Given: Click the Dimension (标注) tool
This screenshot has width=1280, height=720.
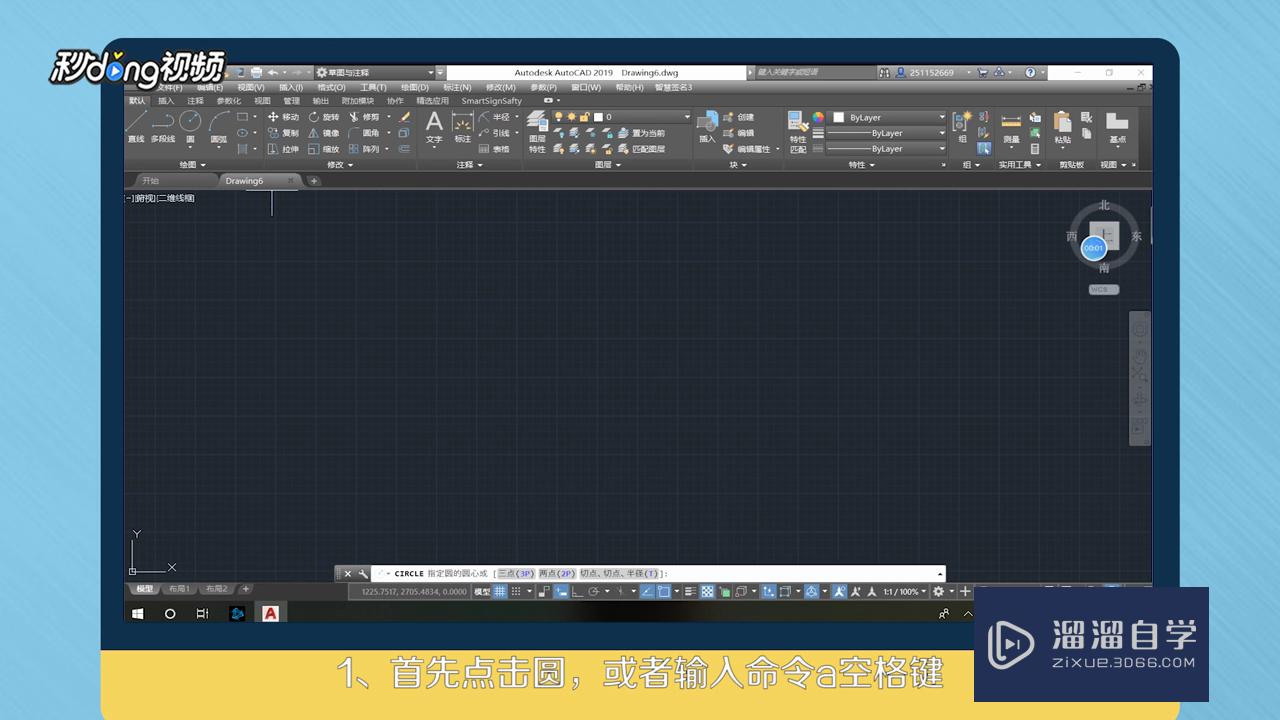Looking at the screenshot, I should pyautogui.click(x=462, y=127).
